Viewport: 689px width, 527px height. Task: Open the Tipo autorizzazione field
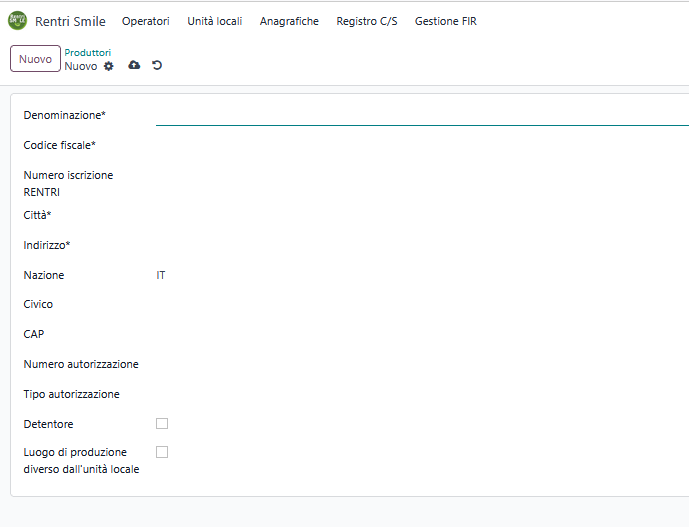coord(422,394)
